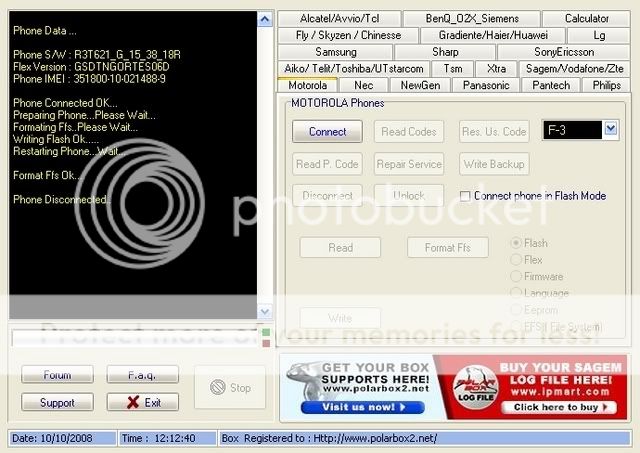Click the Repair Service button
Screen dimensions: 640x453
[409, 164]
